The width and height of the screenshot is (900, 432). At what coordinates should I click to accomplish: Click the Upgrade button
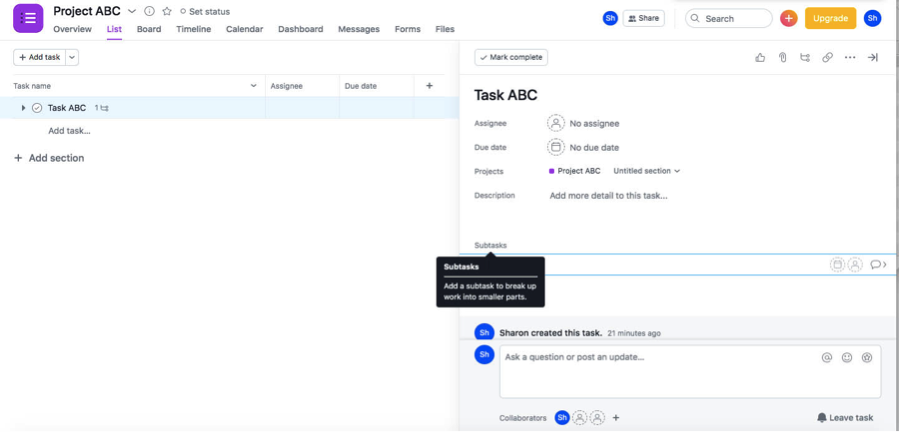pos(830,18)
